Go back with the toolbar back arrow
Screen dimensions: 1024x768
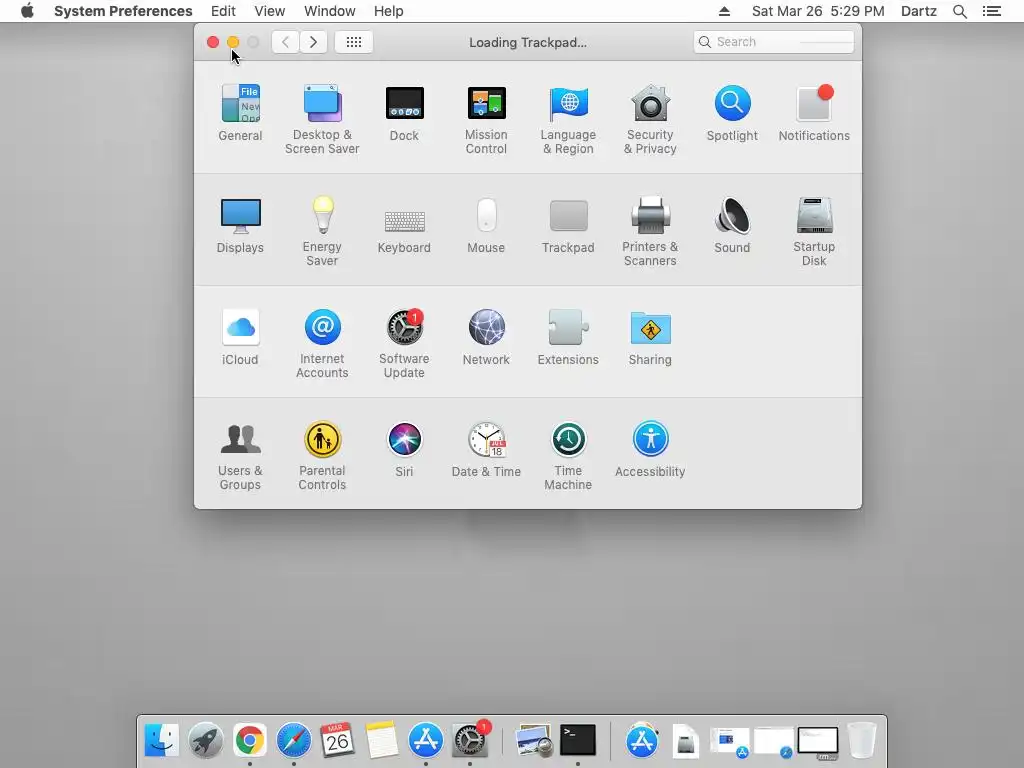click(x=285, y=42)
